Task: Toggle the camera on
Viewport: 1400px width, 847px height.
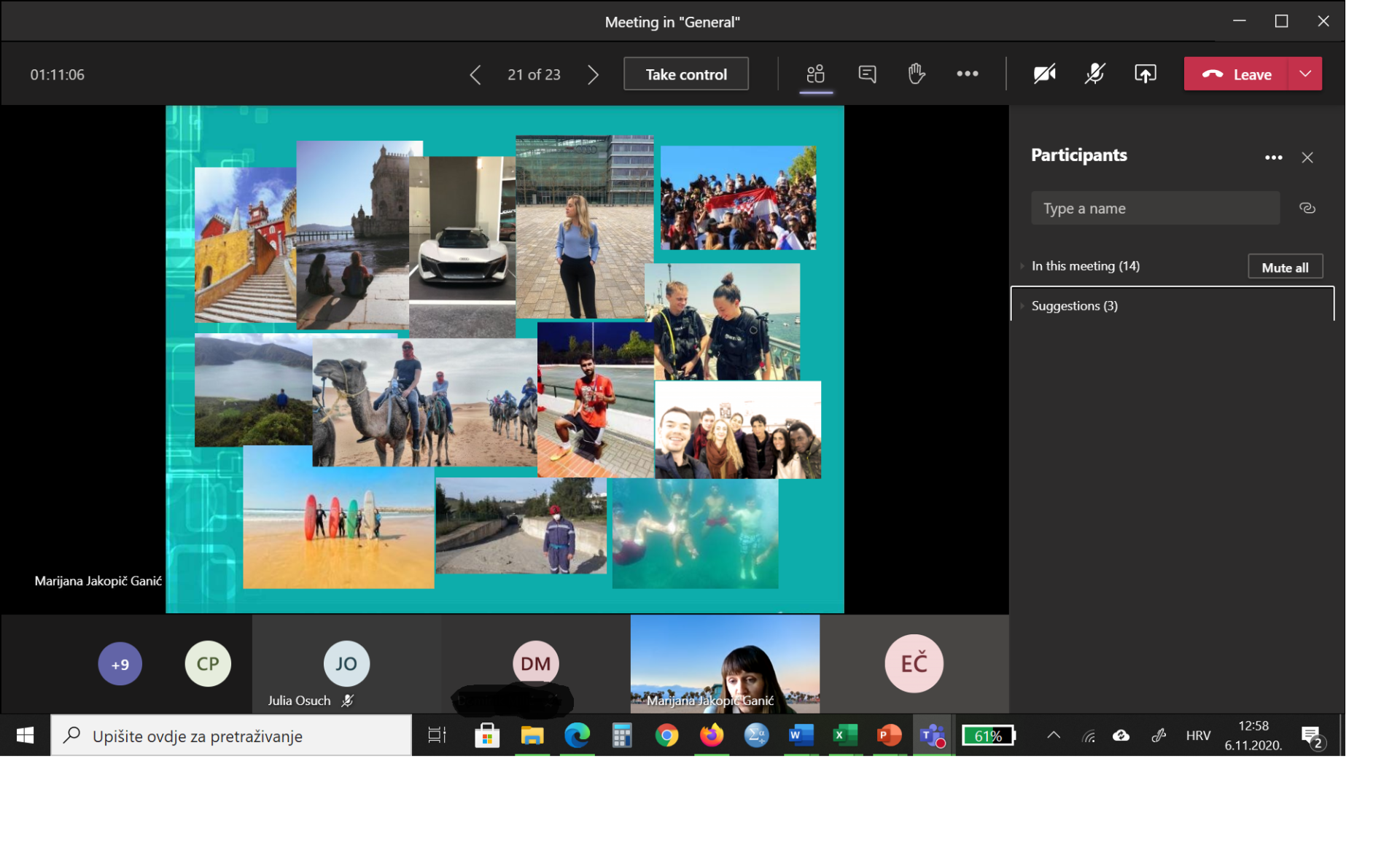Action: tap(1044, 74)
